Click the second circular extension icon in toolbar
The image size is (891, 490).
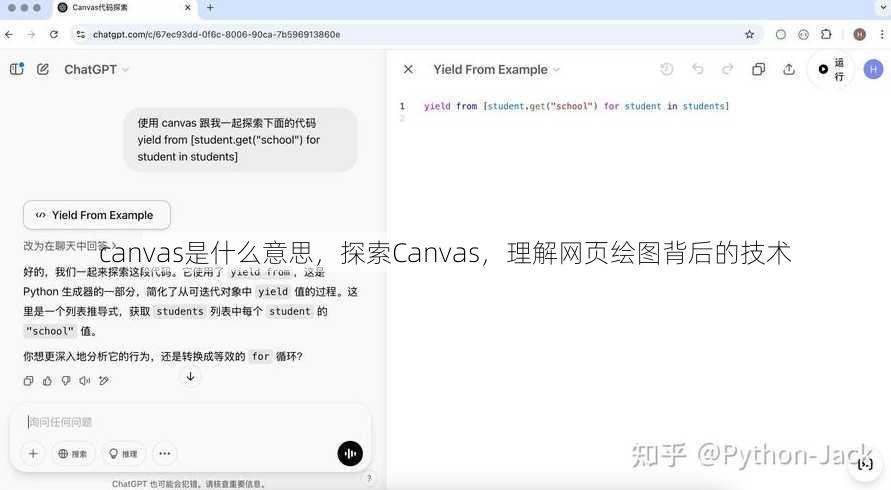(803, 35)
